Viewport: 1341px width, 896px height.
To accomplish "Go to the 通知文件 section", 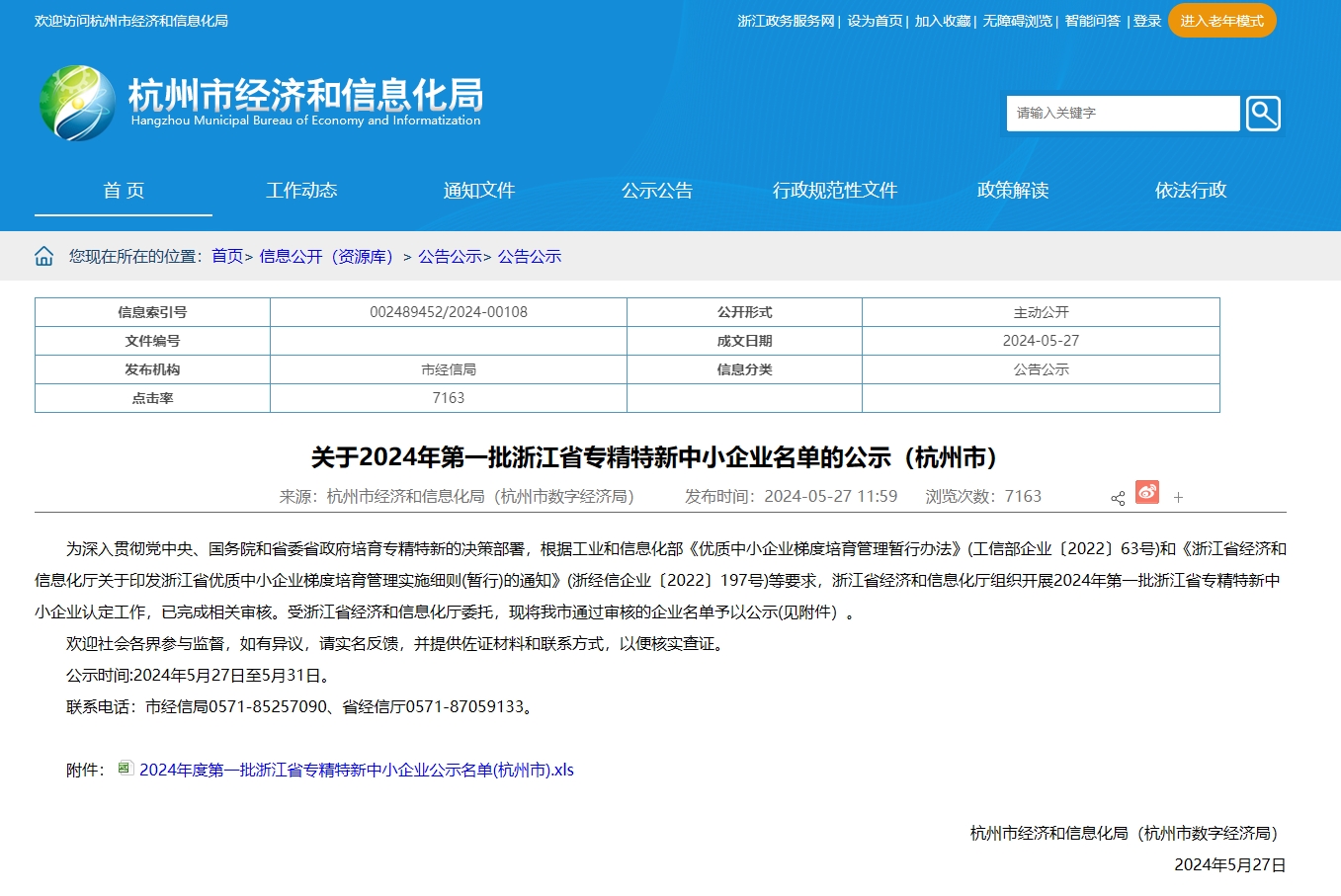I will (x=479, y=191).
